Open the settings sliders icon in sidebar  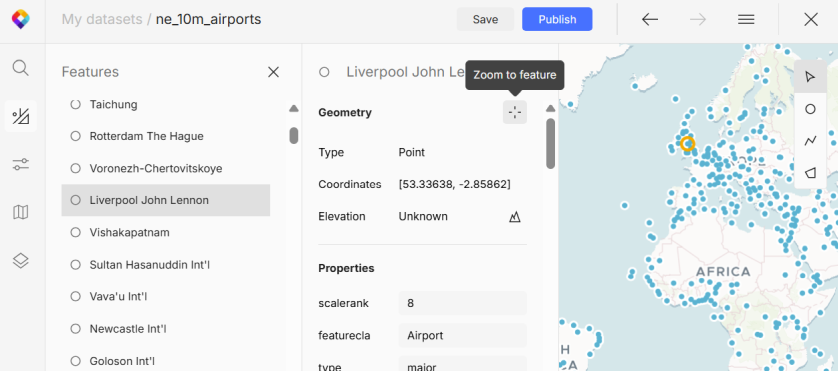(x=20, y=164)
